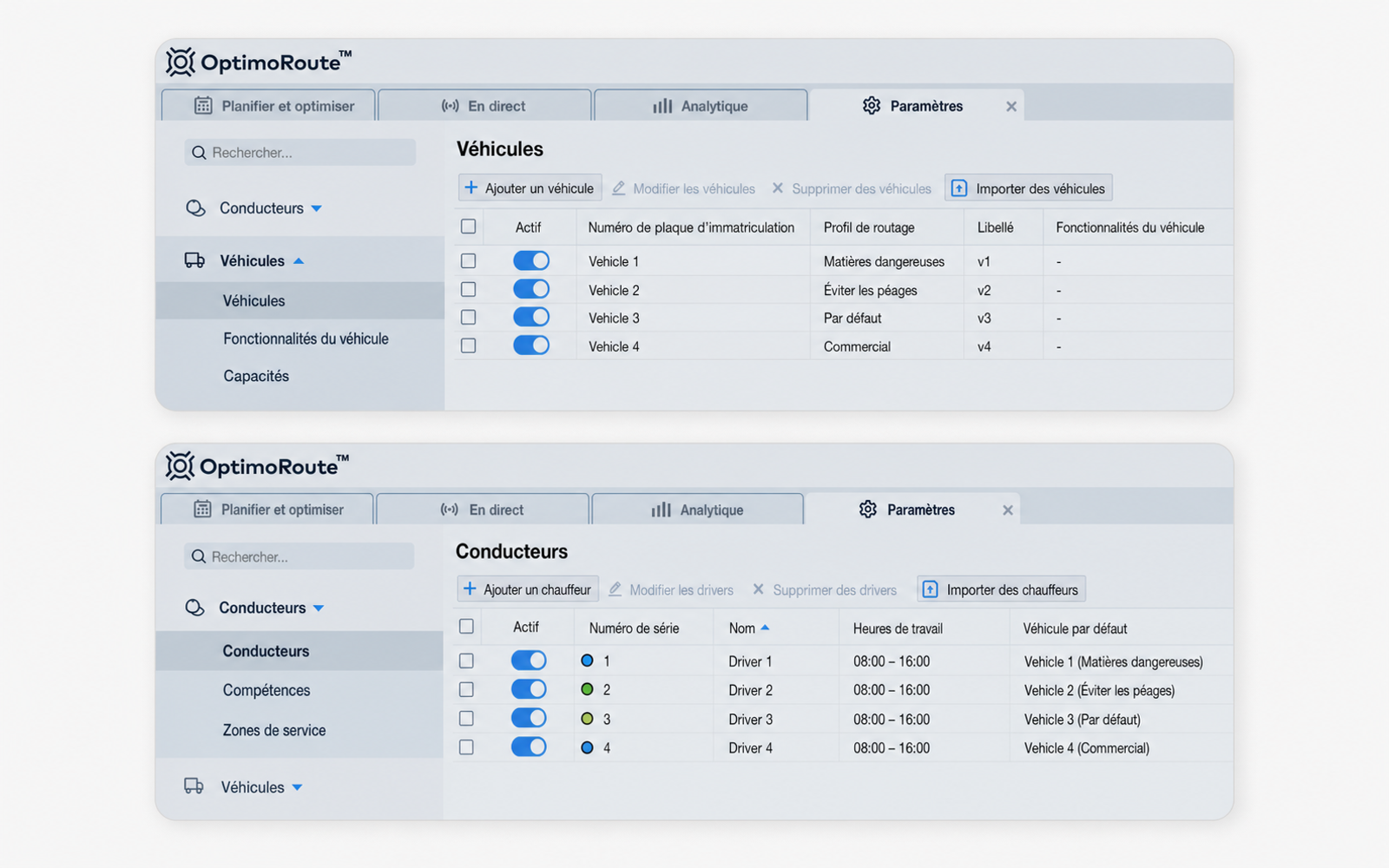Click the pencil icon of Modifier les véhicules

619,188
